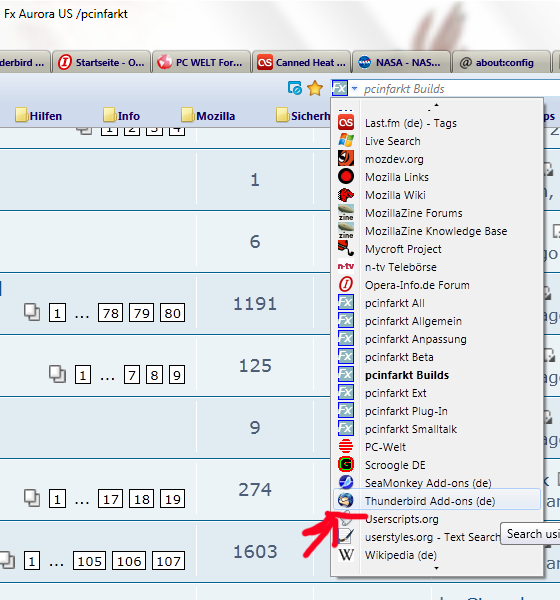Click the mozdev.org search engine icon
This screenshot has height=600, width=560.
pyautogui.click(x=346, y=159)
